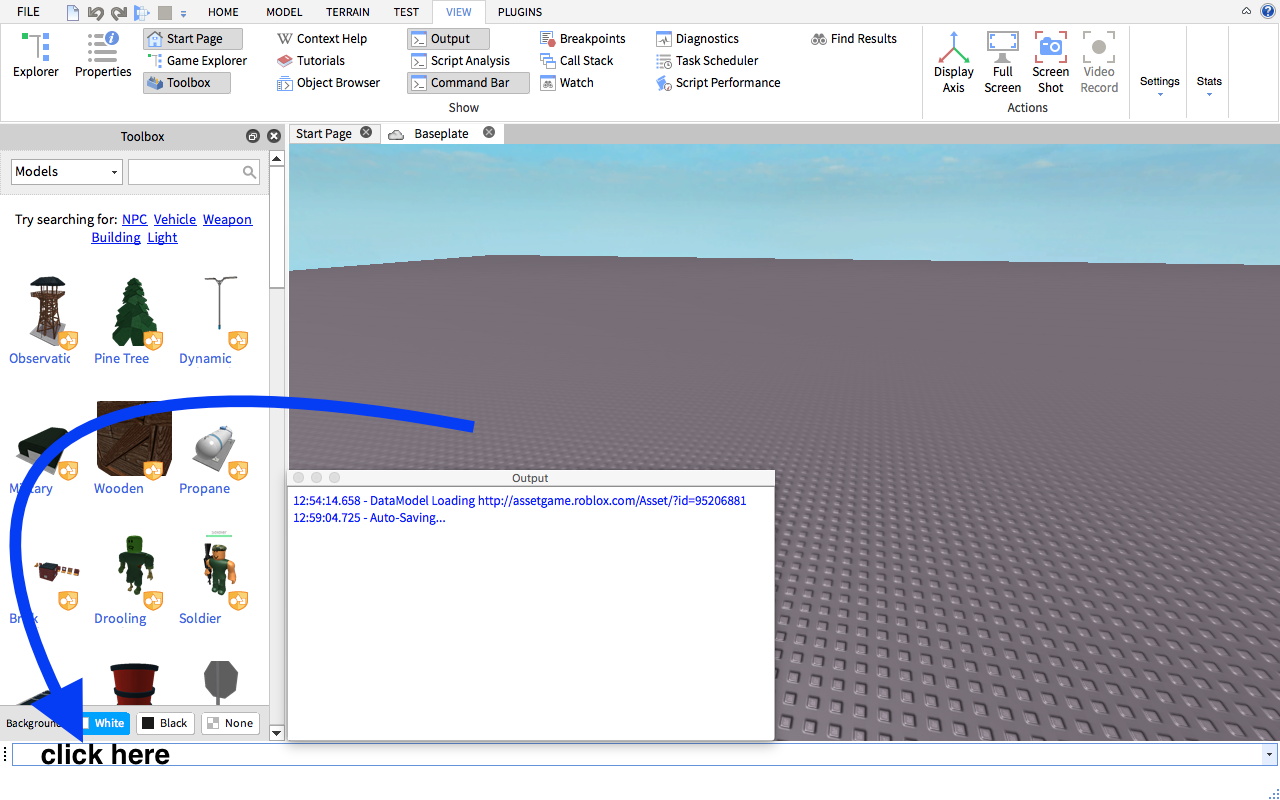This screenshot has height=800, width=1280.
Task: Click the Toolbox scrollbar down arrow
Action: coord(277,733)
